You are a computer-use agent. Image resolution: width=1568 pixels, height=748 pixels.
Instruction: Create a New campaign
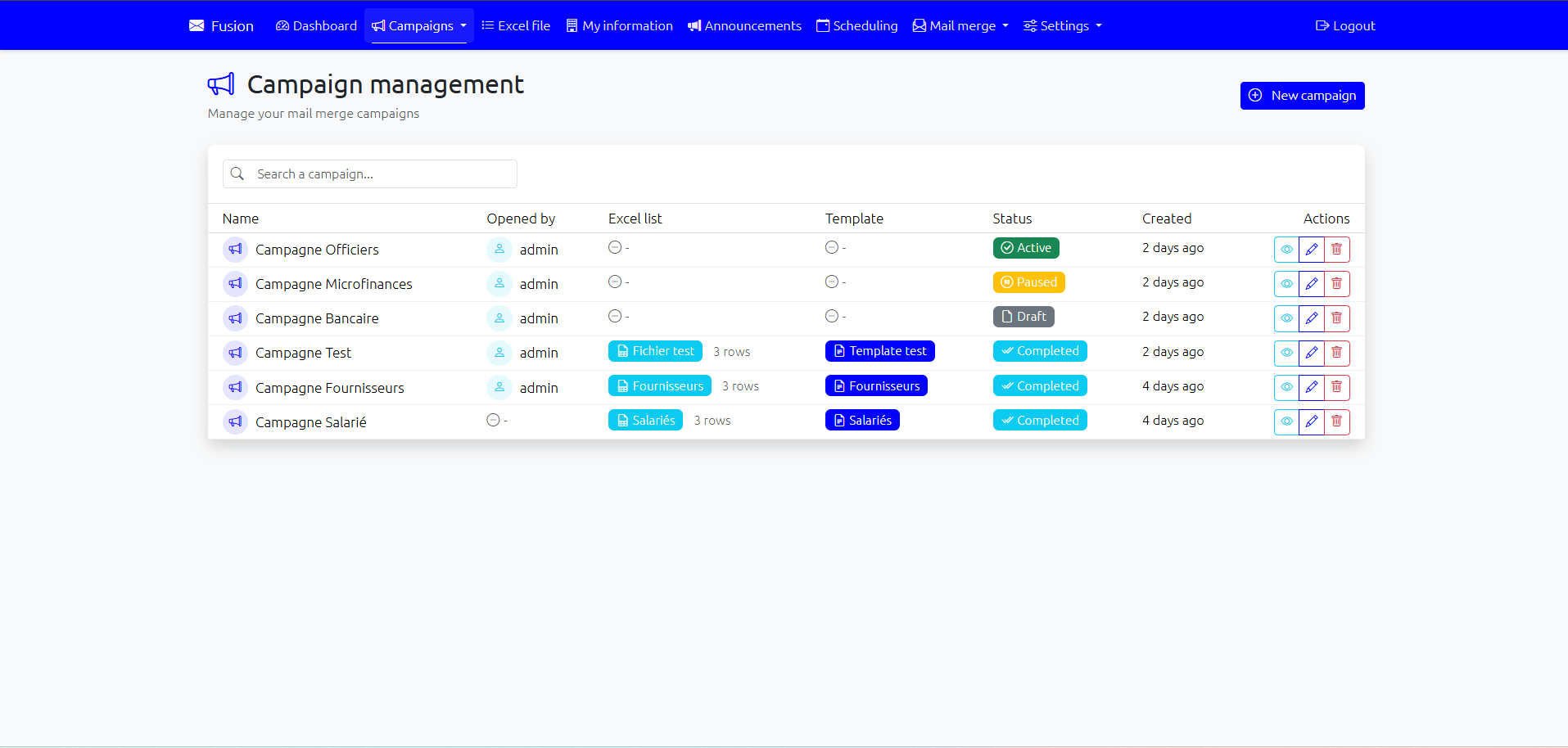(x=1302, y=96)
